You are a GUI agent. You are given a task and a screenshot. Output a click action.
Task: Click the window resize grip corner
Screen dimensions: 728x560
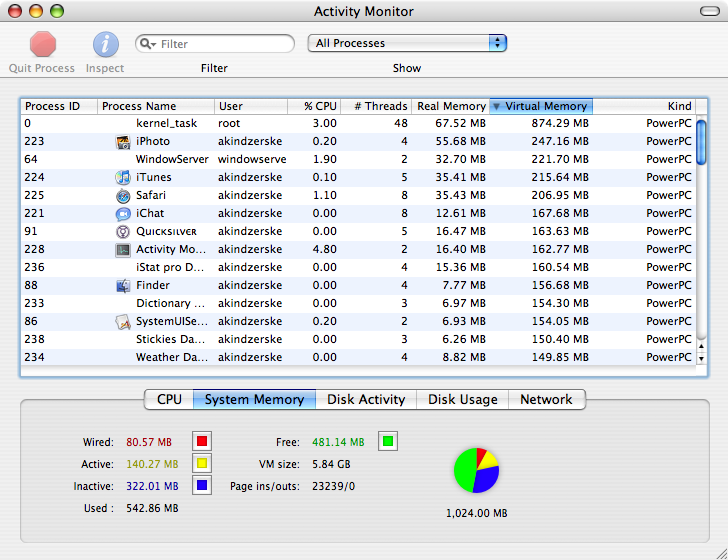pos(721,553)
